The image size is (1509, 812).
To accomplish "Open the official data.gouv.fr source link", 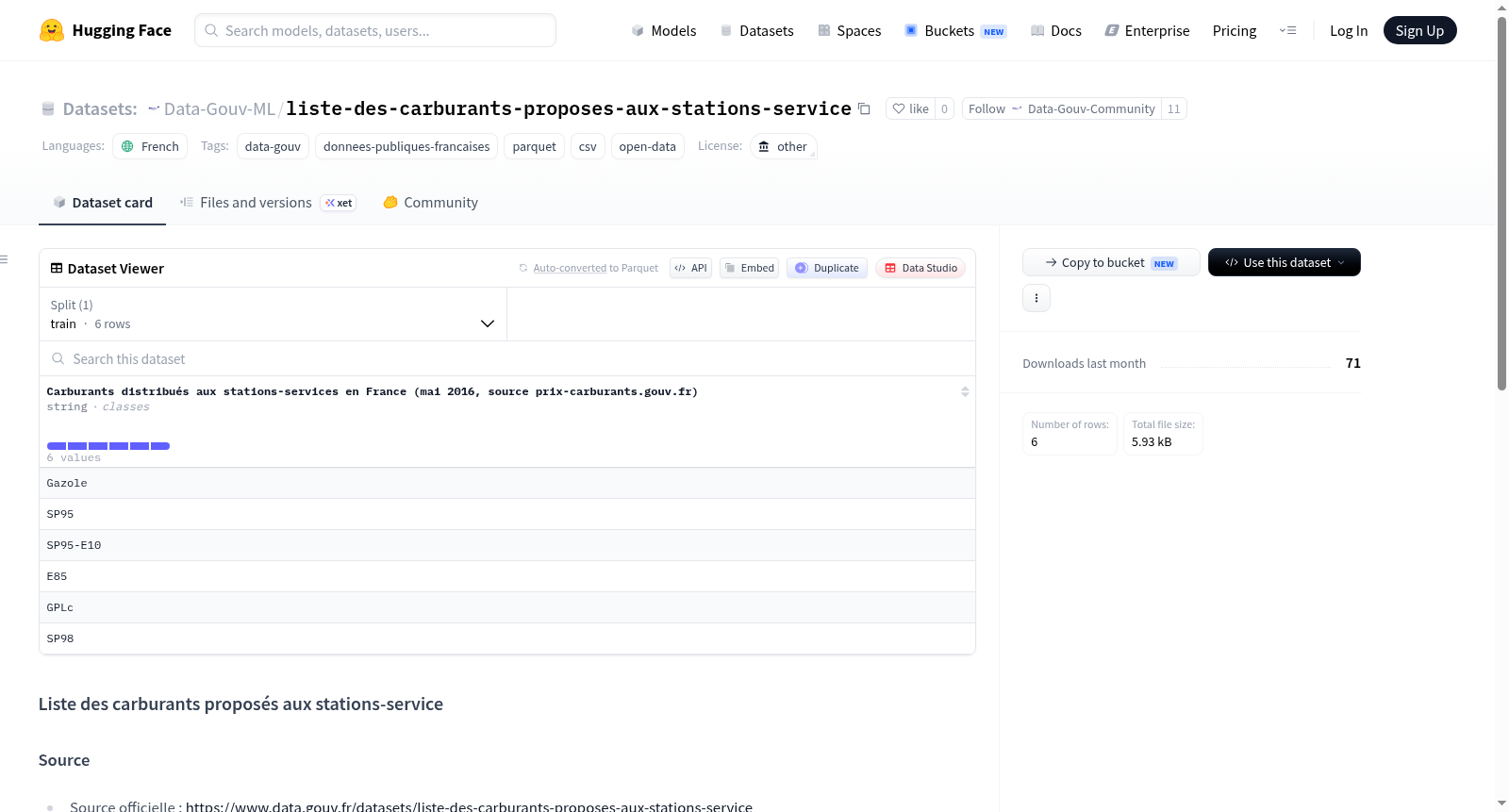I will tap(469, 806).
